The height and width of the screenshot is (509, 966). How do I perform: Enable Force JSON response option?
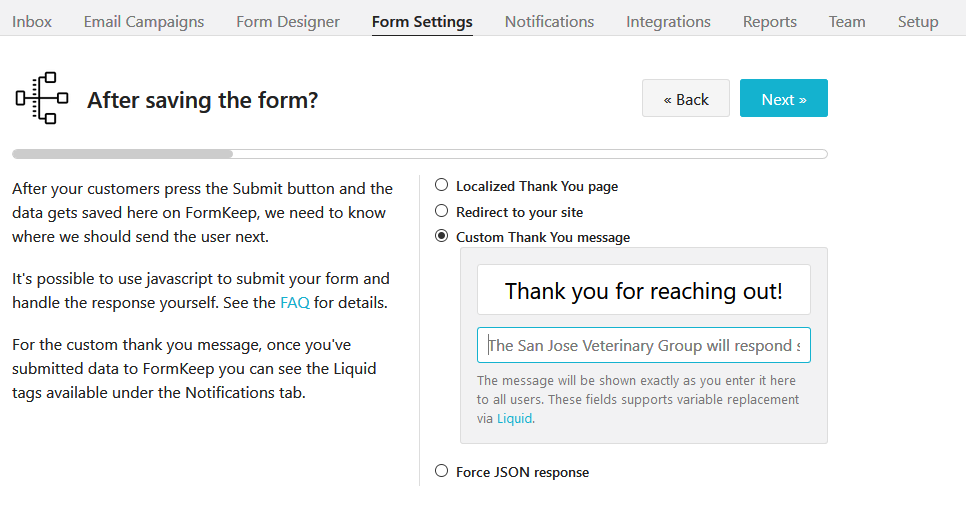click(442, 471)
